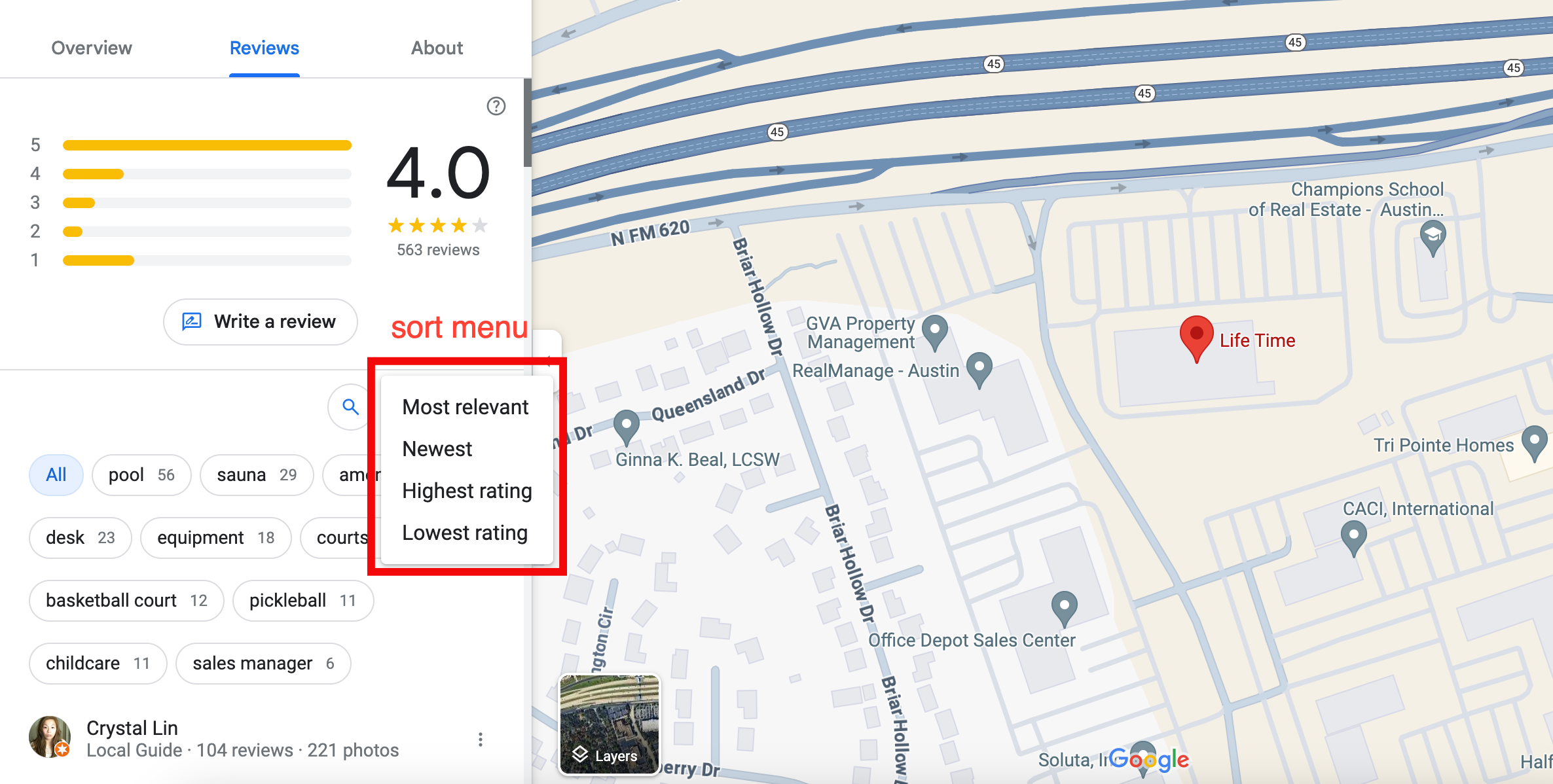Image resolution: width=1553 pixels, height=784 pixels.
Task: Open Crystal Lin's reviewer profile
Action: pos(132,728)
